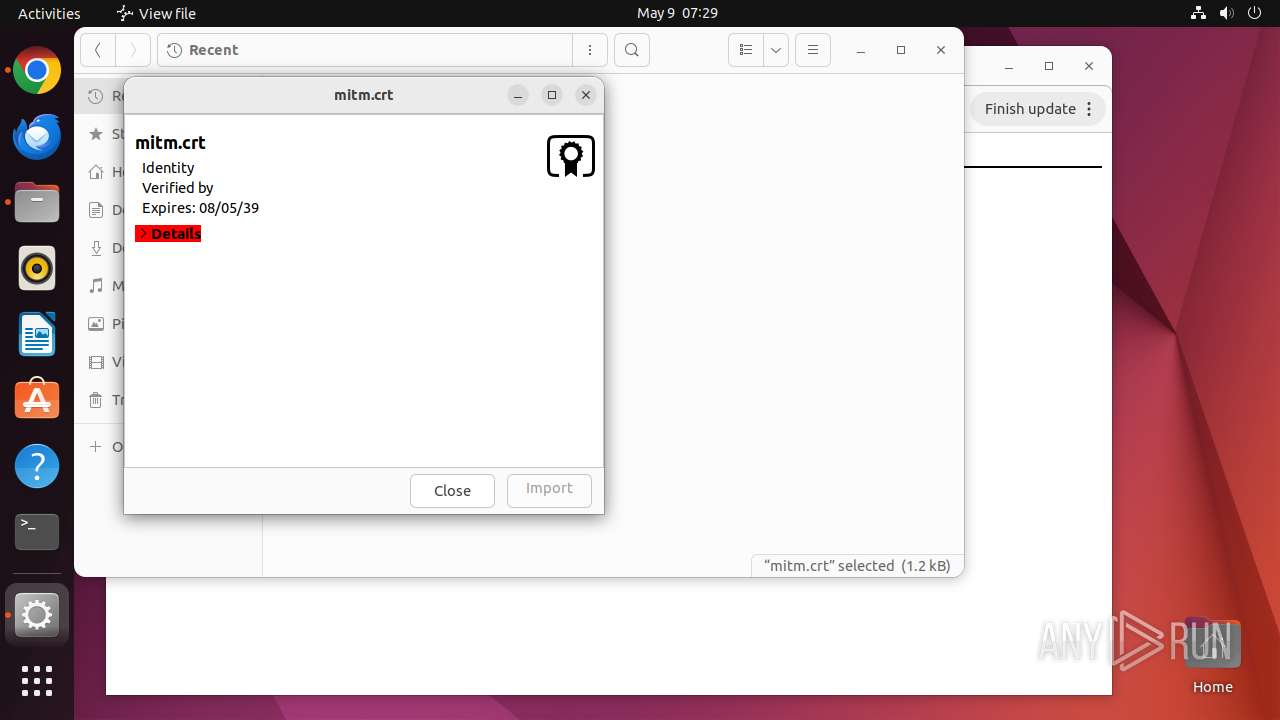
Task: Open Files hamburger menu
Action: 813,50
